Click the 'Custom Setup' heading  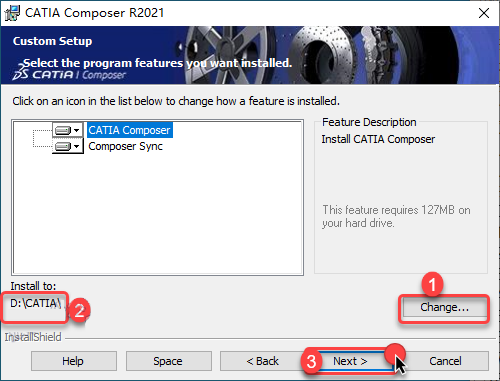52,41
